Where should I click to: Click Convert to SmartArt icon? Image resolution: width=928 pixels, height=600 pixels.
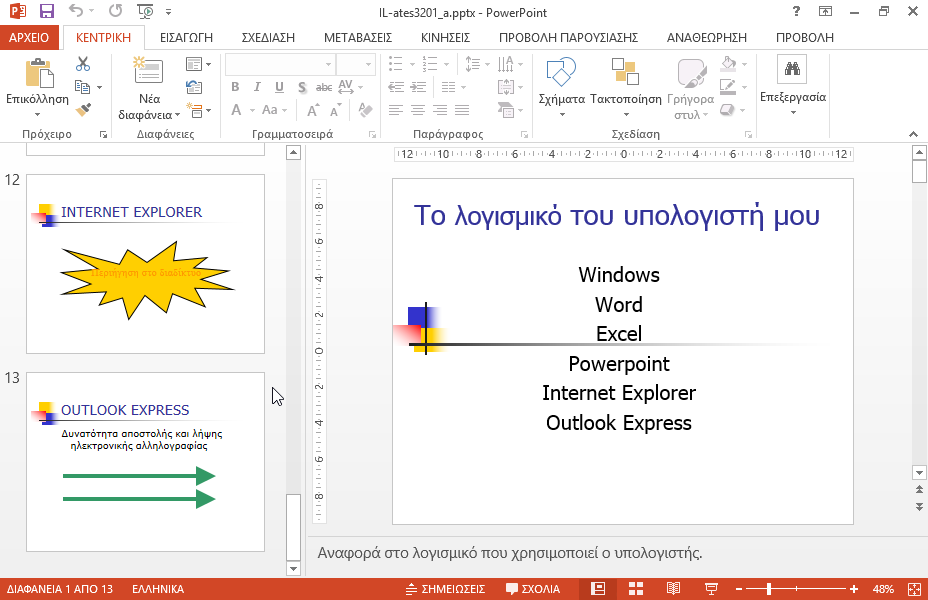(x=506, y=109)
